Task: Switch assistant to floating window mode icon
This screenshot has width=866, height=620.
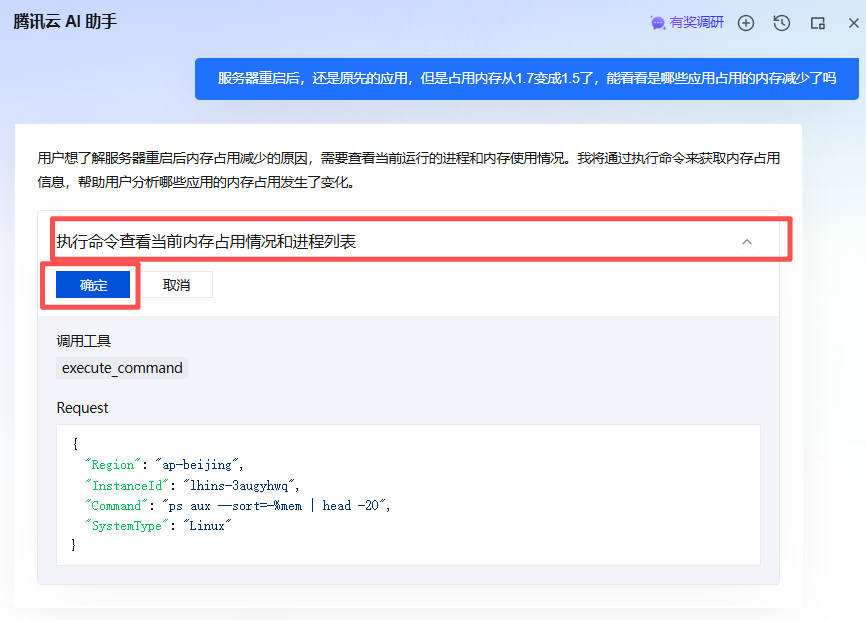Action: (817, 23)
